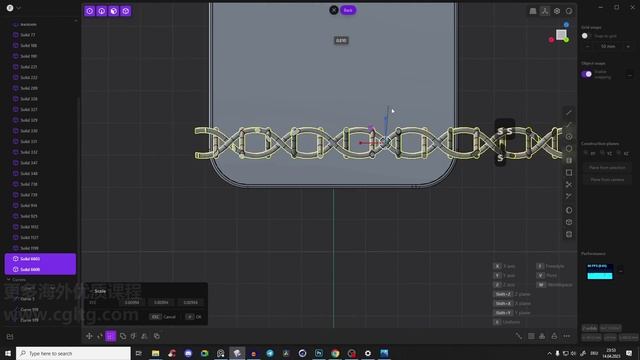The width and height of the screenshot is (640, 360).
Task: Toggle Enable snapping switch
Action: click(x=587, y=74)
